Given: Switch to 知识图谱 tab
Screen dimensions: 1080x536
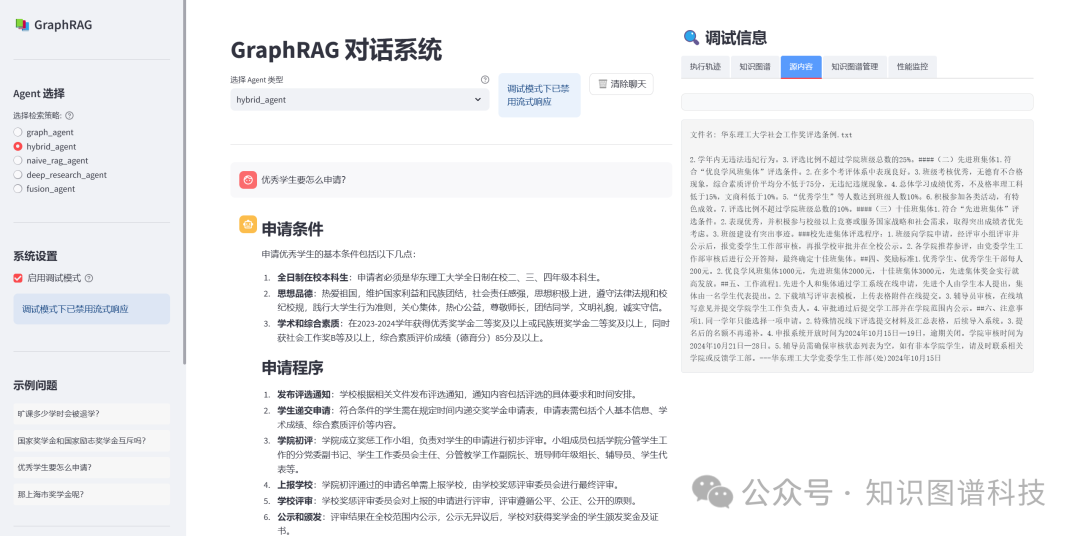Looking at the screenshot, I should pyautogui.click(x=755, y=67).
